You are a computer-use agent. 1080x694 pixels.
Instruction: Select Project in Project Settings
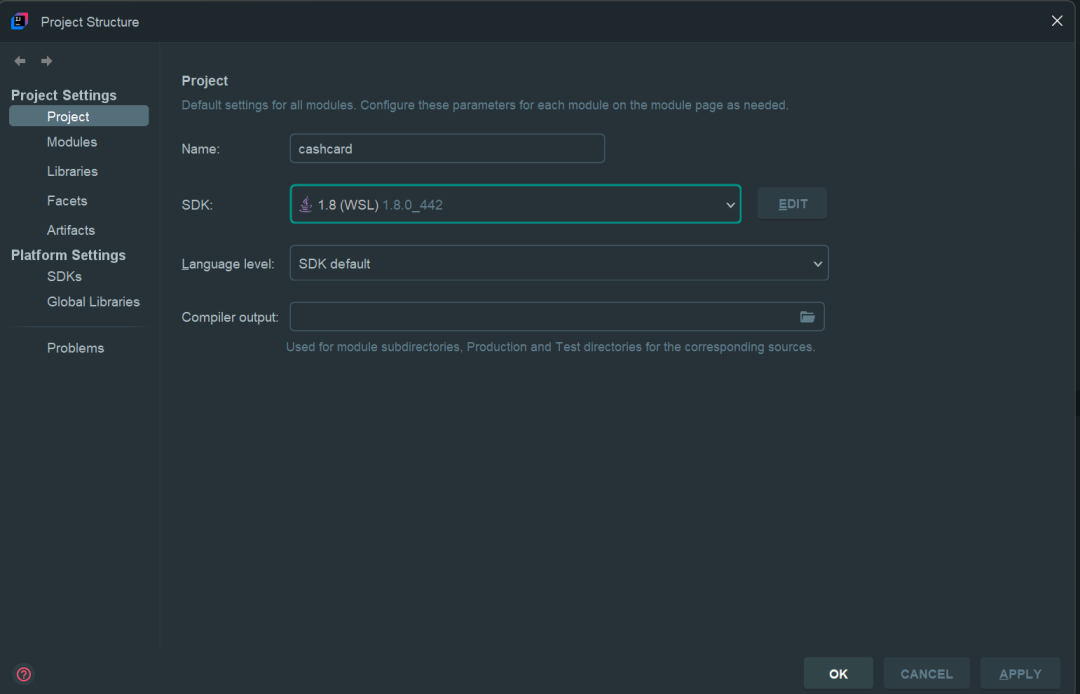coord(79,116)
